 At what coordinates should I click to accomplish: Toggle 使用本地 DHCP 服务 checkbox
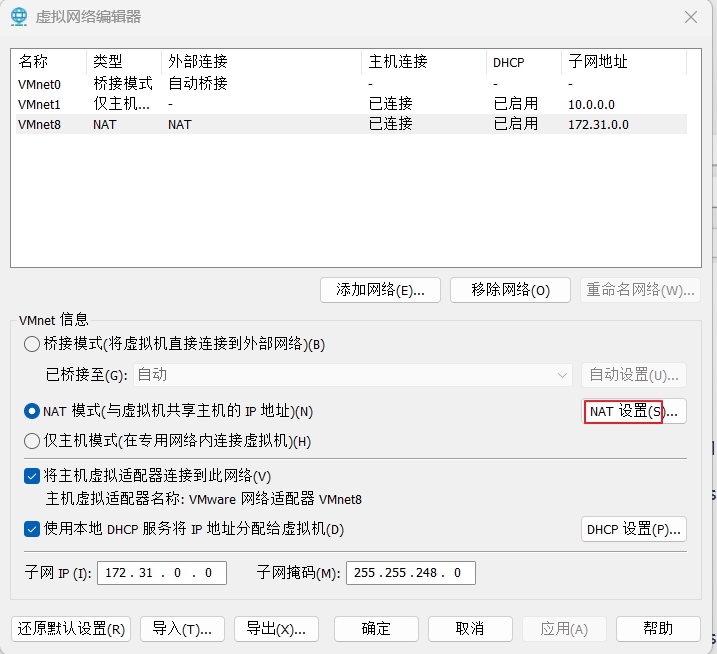click(32, 529)
